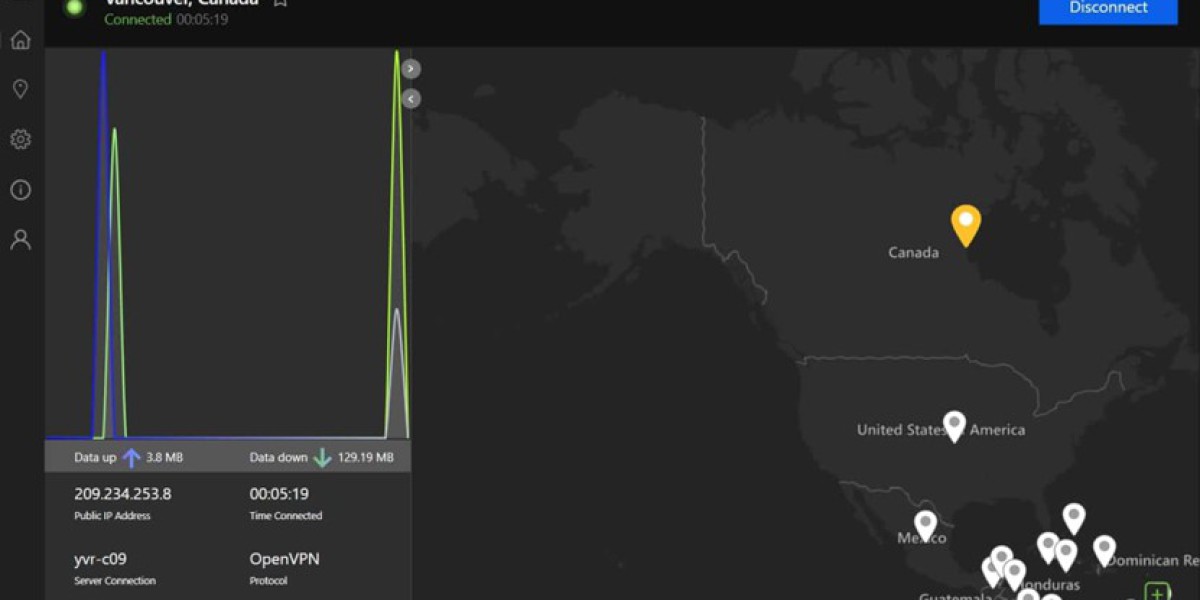Open Settings using the gear icon
This screenshot has height=600, width=1200.
[x=19, y=139]
